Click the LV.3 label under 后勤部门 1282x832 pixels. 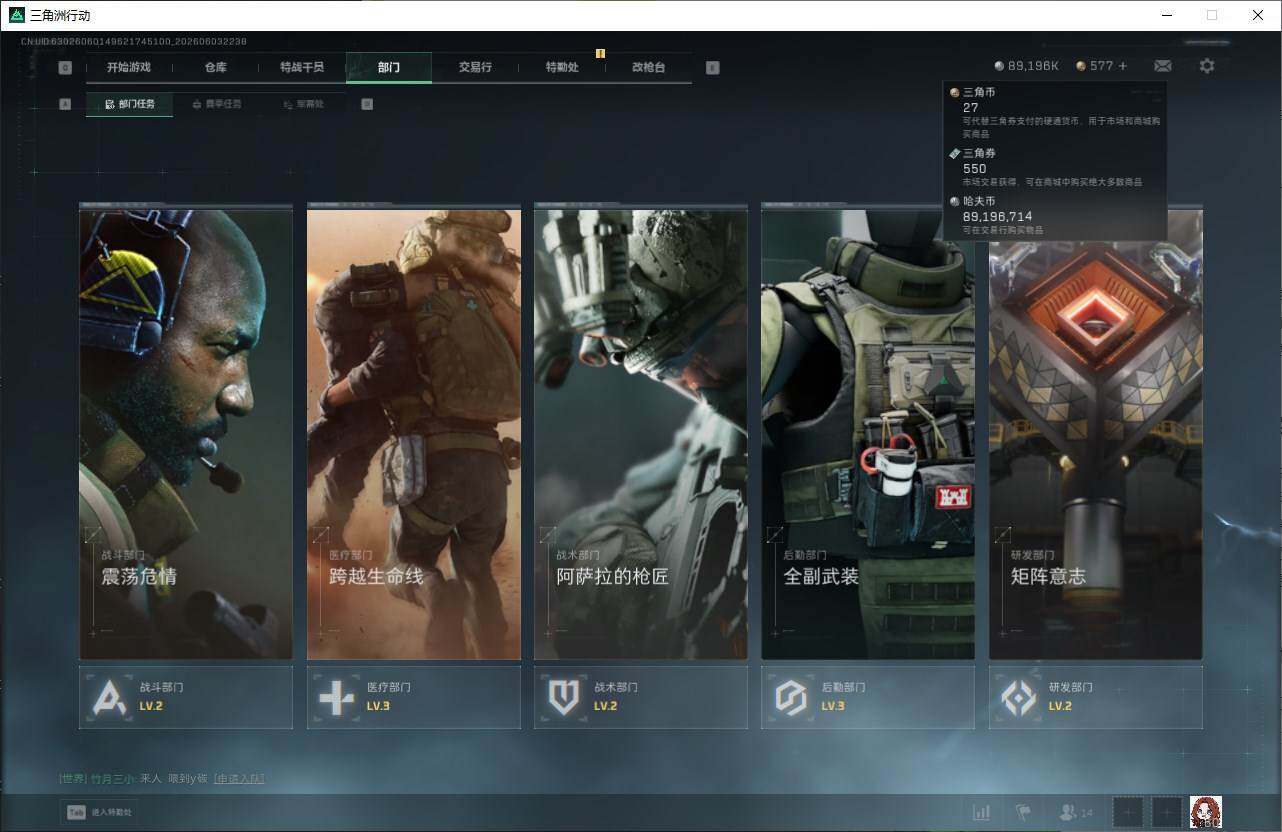point(833,706)
